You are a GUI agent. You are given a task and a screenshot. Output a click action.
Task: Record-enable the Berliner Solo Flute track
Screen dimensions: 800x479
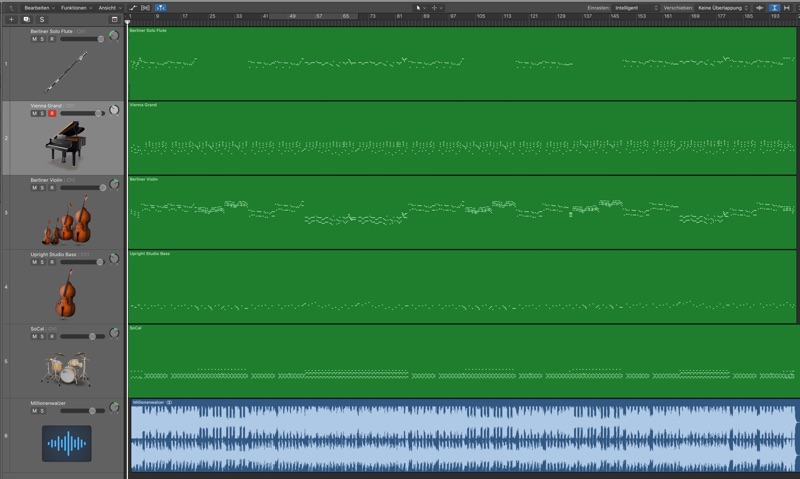(52, 39)
